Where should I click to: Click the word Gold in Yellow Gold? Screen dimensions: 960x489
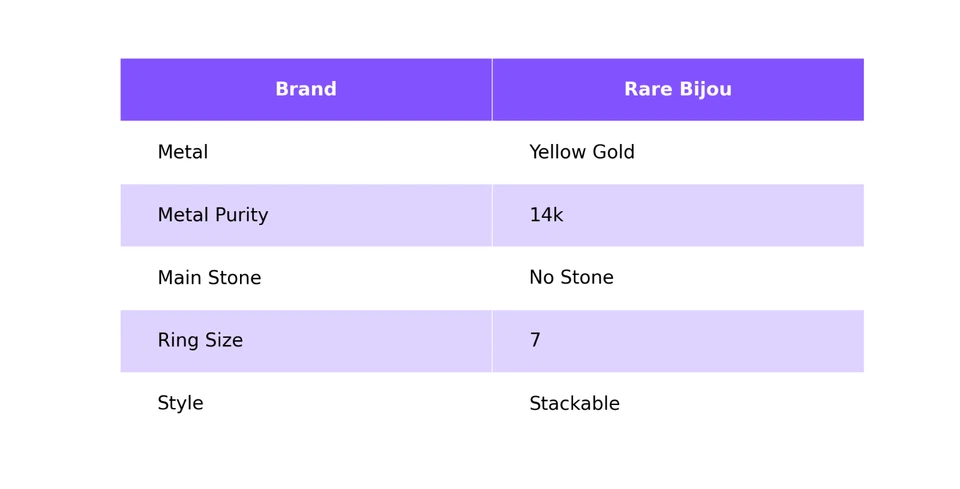coord(611,153)
